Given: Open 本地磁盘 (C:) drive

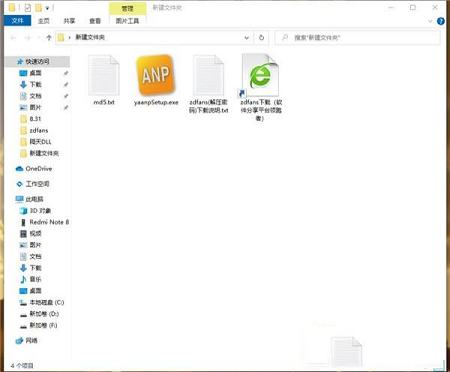Looking at the screenshot, I should click(47, 302).
